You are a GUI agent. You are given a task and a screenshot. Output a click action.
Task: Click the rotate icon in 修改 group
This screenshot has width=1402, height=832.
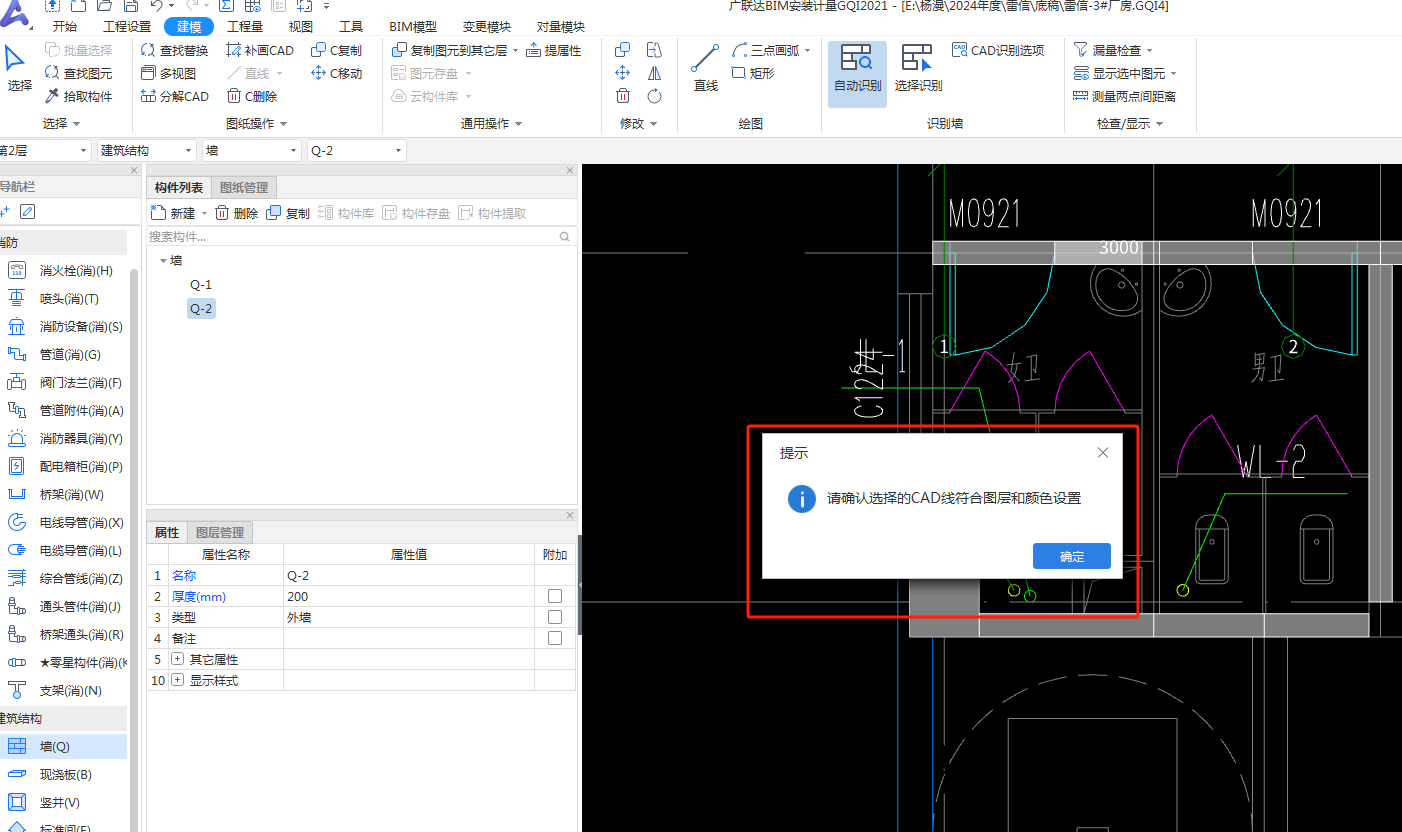(654, 96)
